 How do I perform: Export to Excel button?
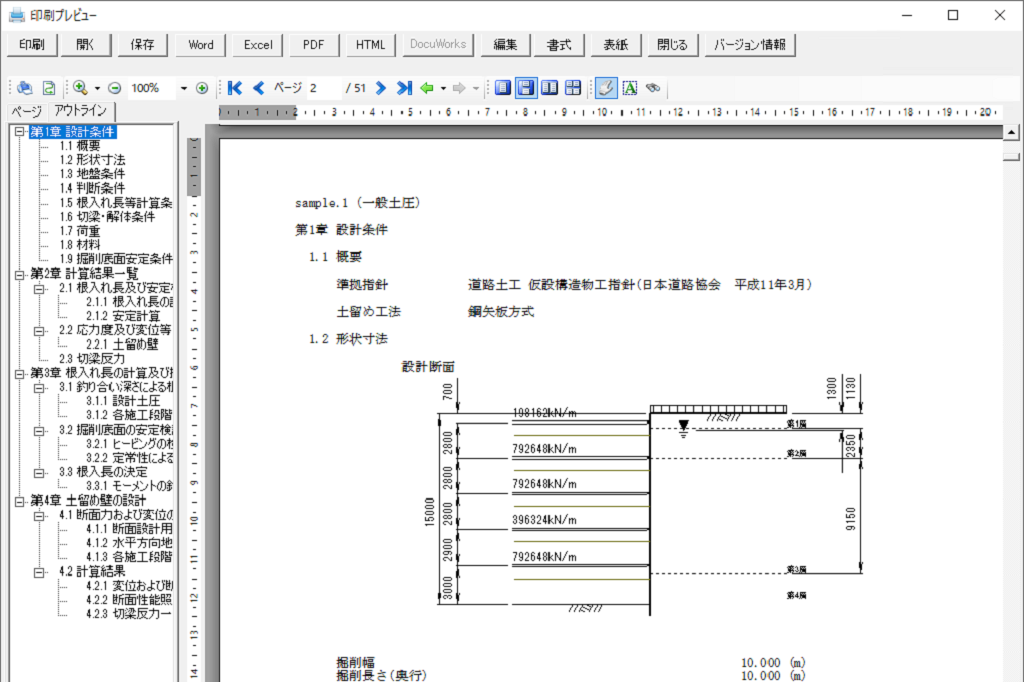(258, 44)
